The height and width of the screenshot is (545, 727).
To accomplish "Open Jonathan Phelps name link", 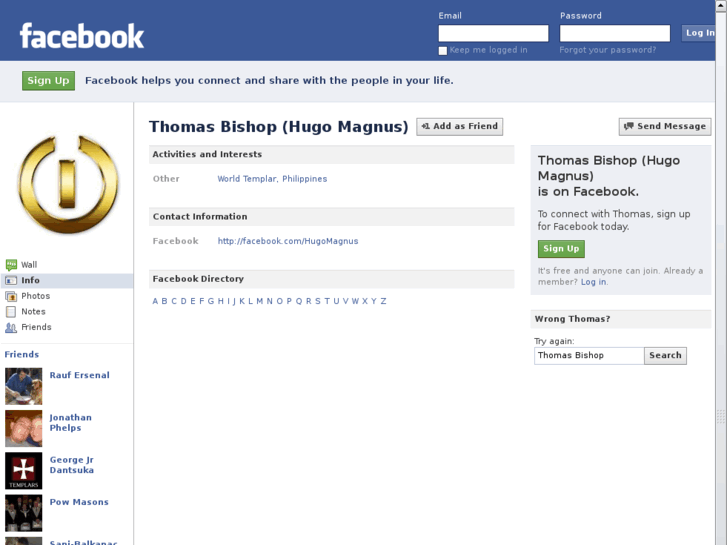I will [x=70, y=423].
